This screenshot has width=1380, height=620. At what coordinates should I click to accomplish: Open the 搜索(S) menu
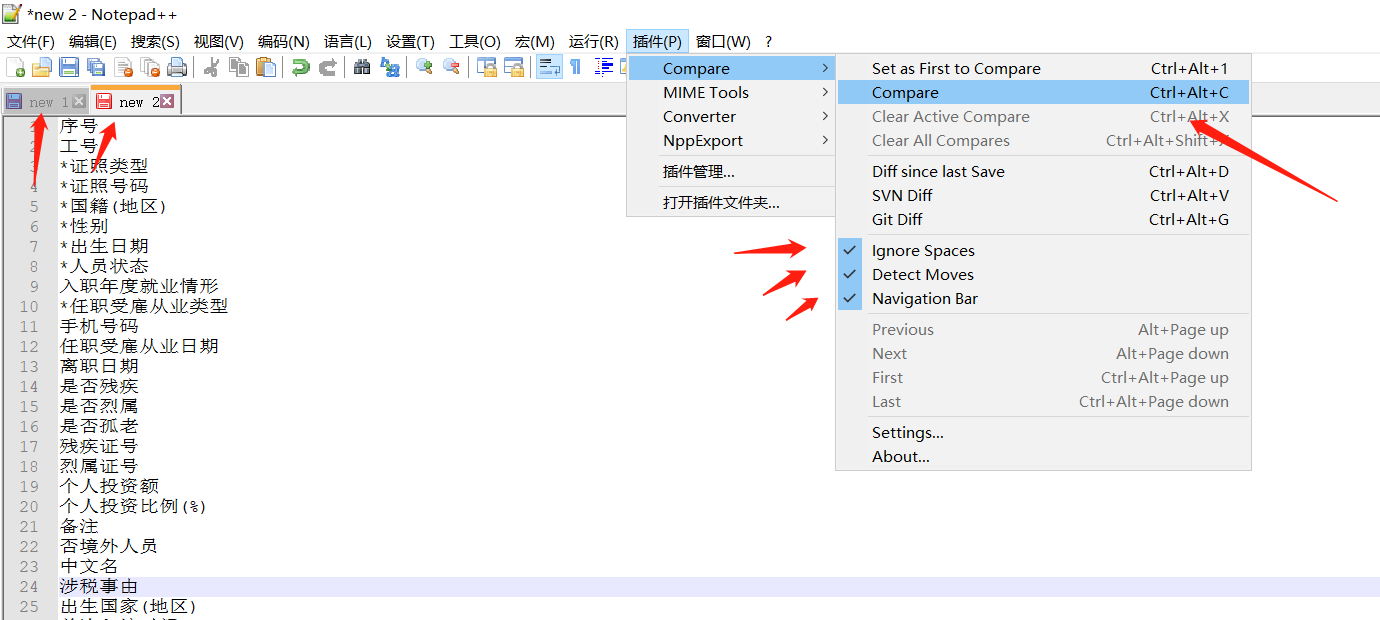click(155, 42)
